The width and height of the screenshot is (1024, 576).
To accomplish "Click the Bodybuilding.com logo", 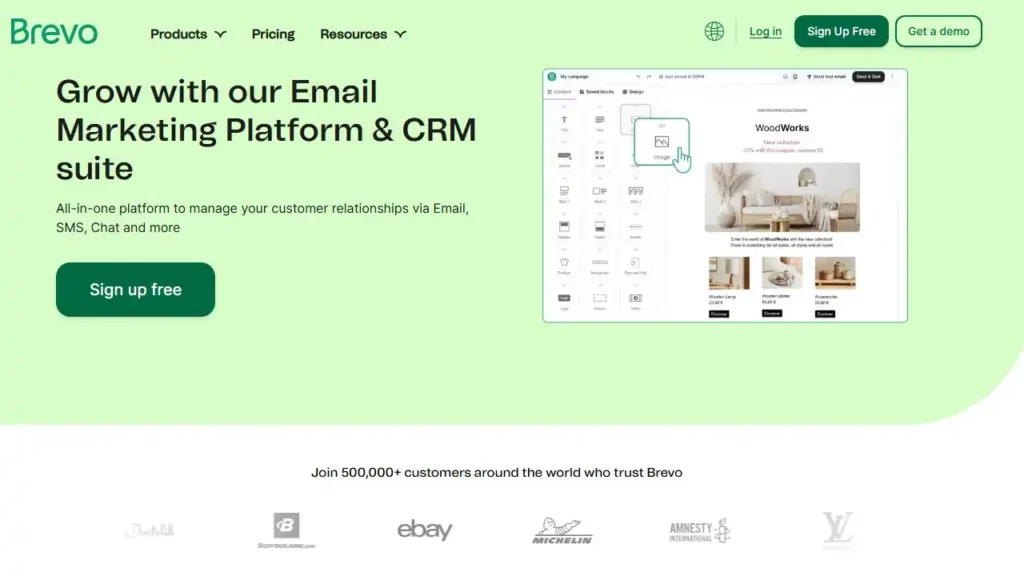I will pyautogui.click(x=286, y=531).
